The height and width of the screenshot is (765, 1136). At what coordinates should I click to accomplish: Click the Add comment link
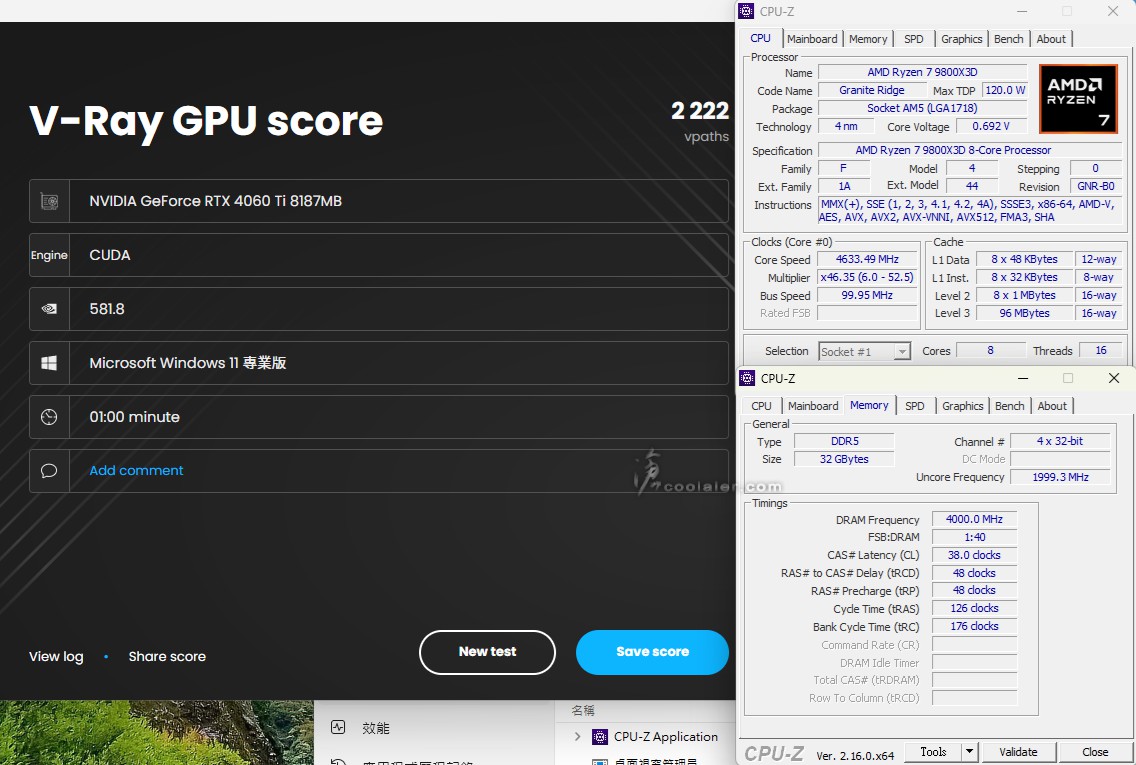[137, 471]
